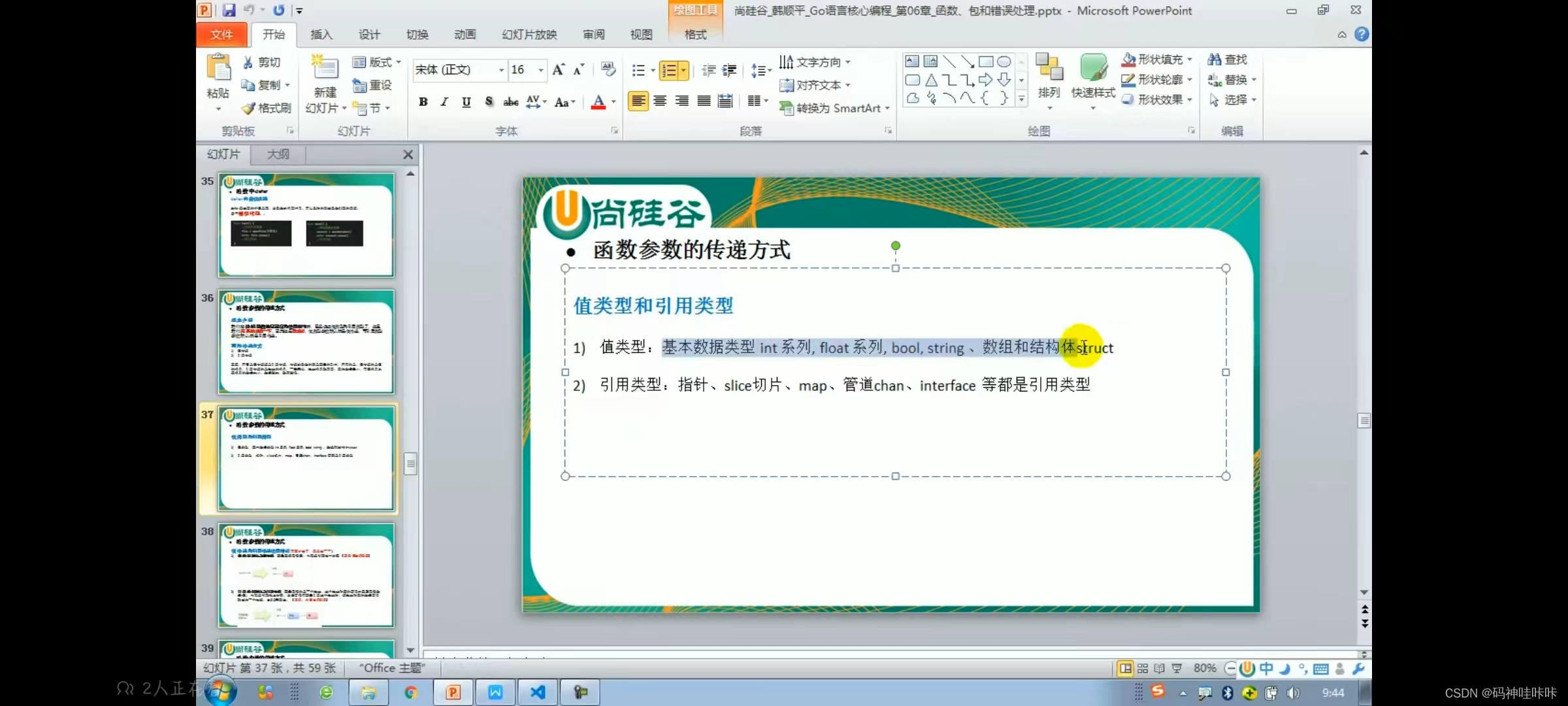Viewport: 1568px width, 706px height.
Task: Open PowerPoint Help question mark
Action: pyautogui.click(x=1362, y=34)
